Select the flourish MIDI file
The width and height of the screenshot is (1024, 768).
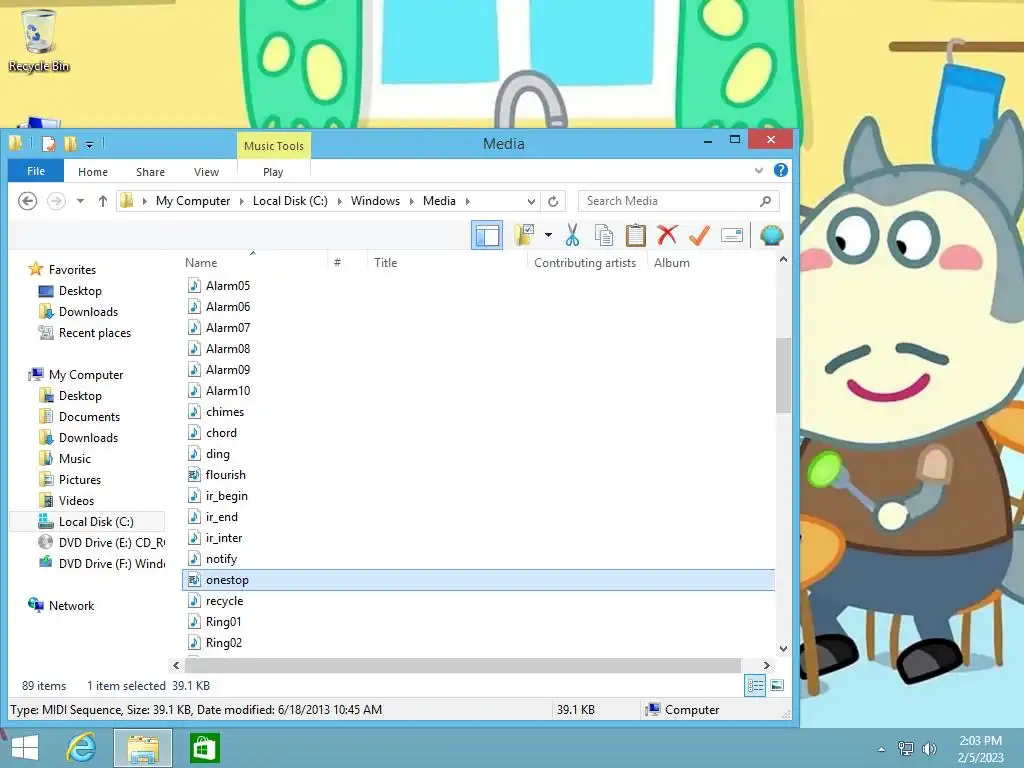225,475
